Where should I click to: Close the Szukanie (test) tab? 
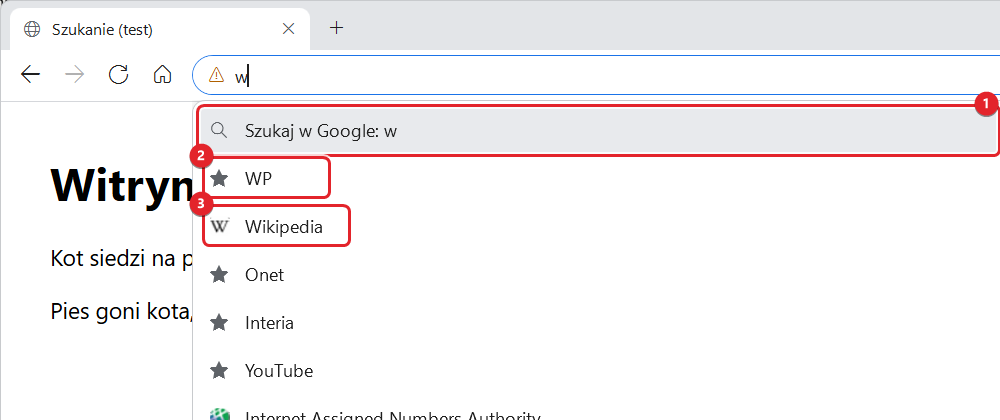(288, 29)
